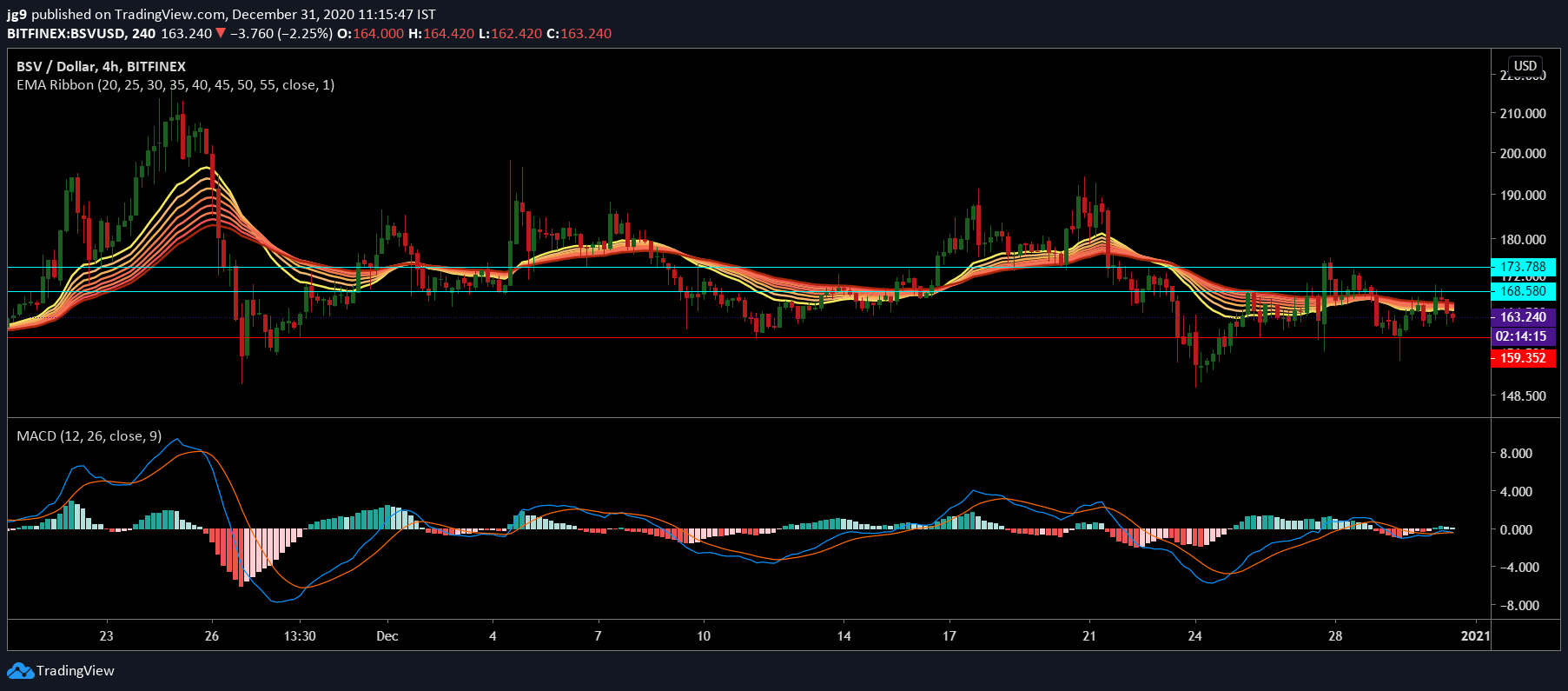Click the header low value L:162.420
Screen dimensions: 1568x691
point(511,34)
